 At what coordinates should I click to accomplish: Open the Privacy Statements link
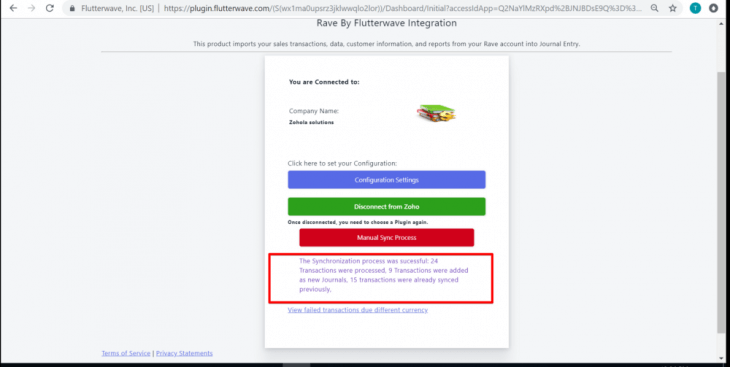(x=184, y=353)
